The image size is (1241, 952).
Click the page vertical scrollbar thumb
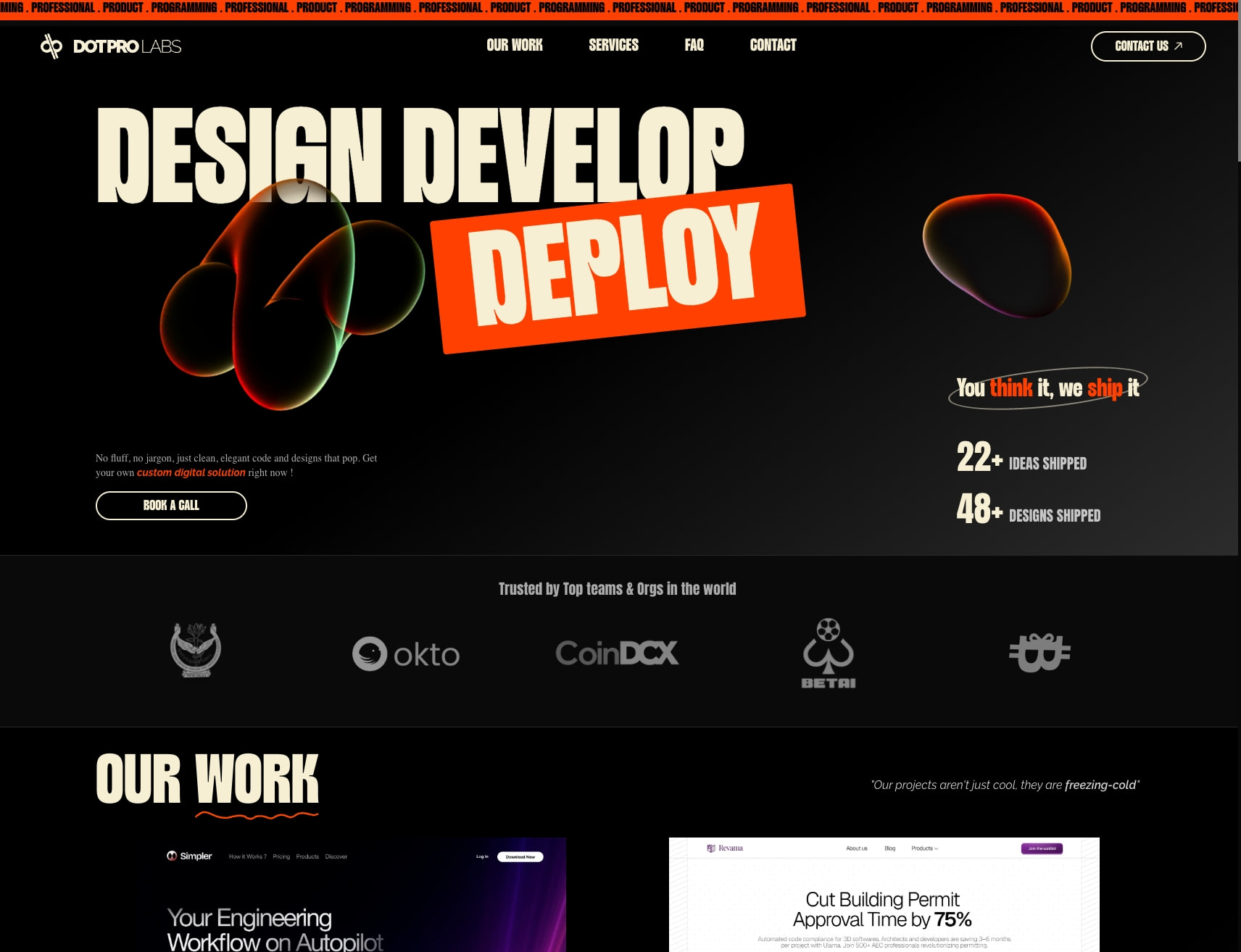[1239, 80]
